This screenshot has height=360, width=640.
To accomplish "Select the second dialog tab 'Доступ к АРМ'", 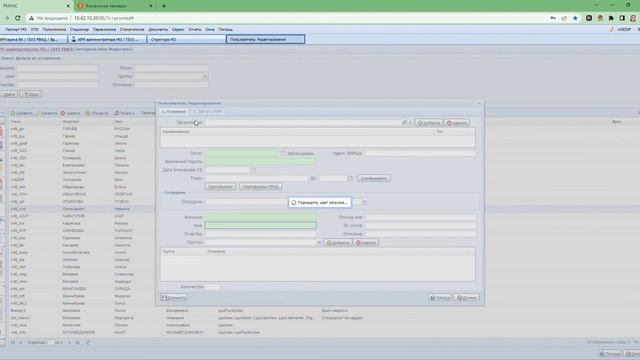I will [x=207, y=111].
